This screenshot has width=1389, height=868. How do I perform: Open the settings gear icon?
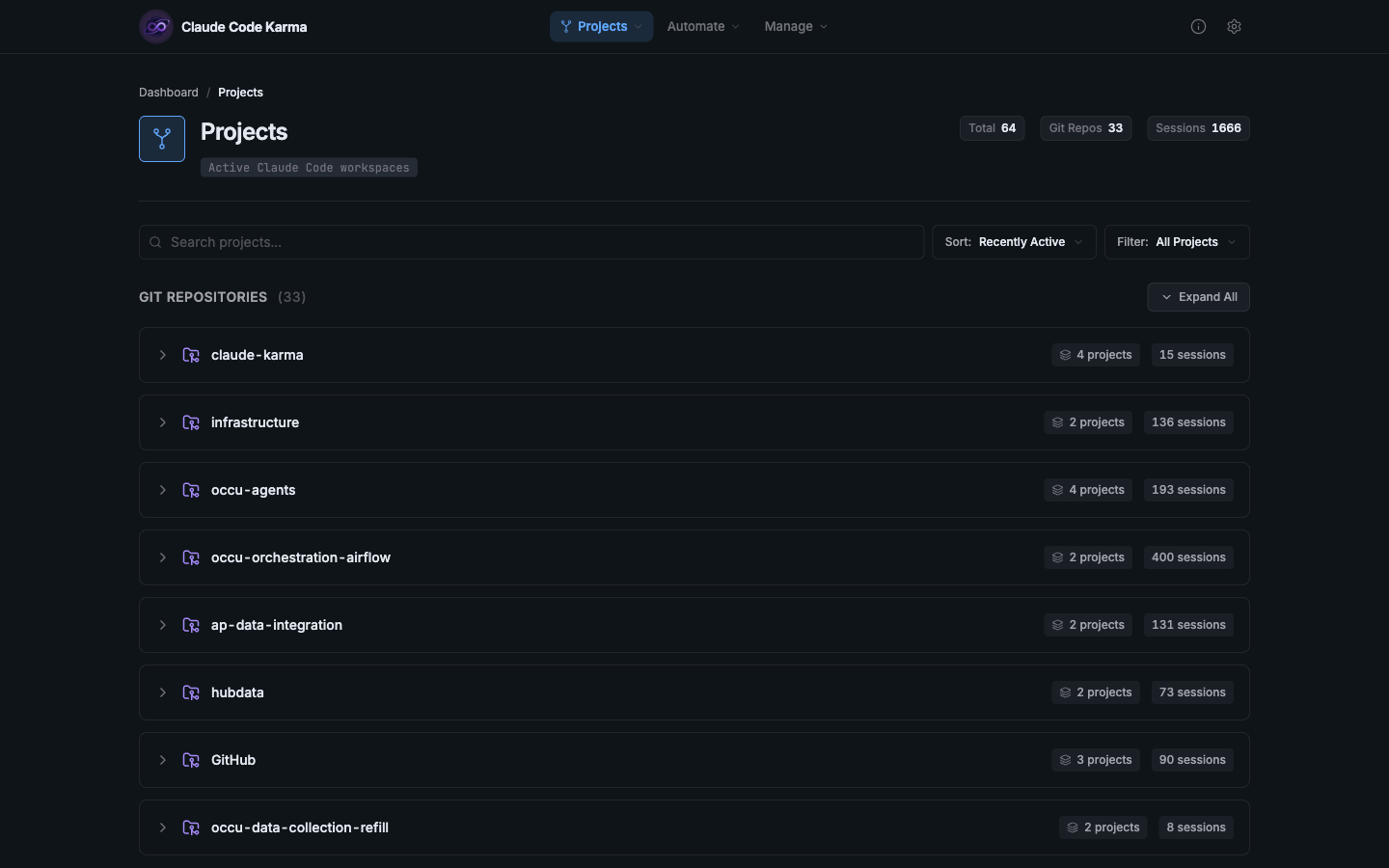point(1234,27)
